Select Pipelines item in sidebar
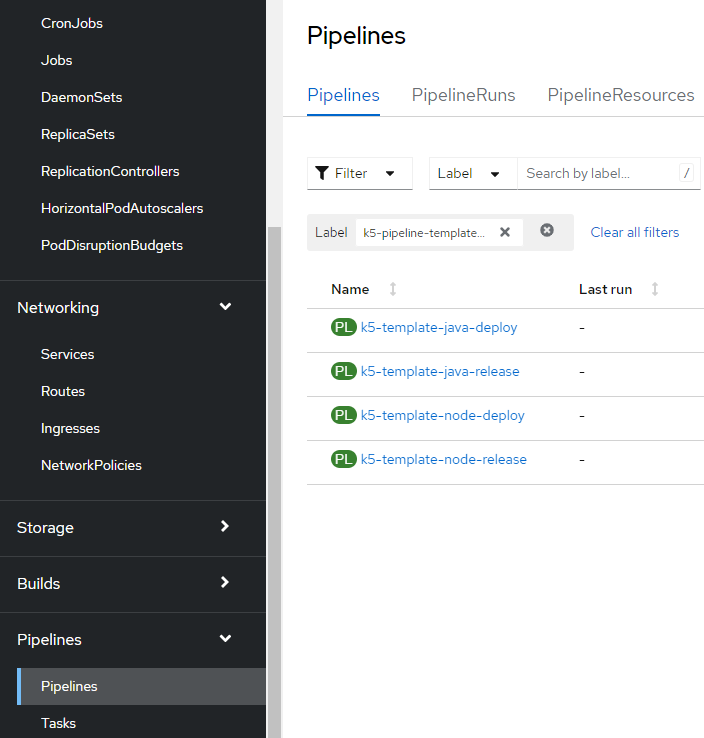The width and height of the screenshot is (704, 738). [141, 686]
